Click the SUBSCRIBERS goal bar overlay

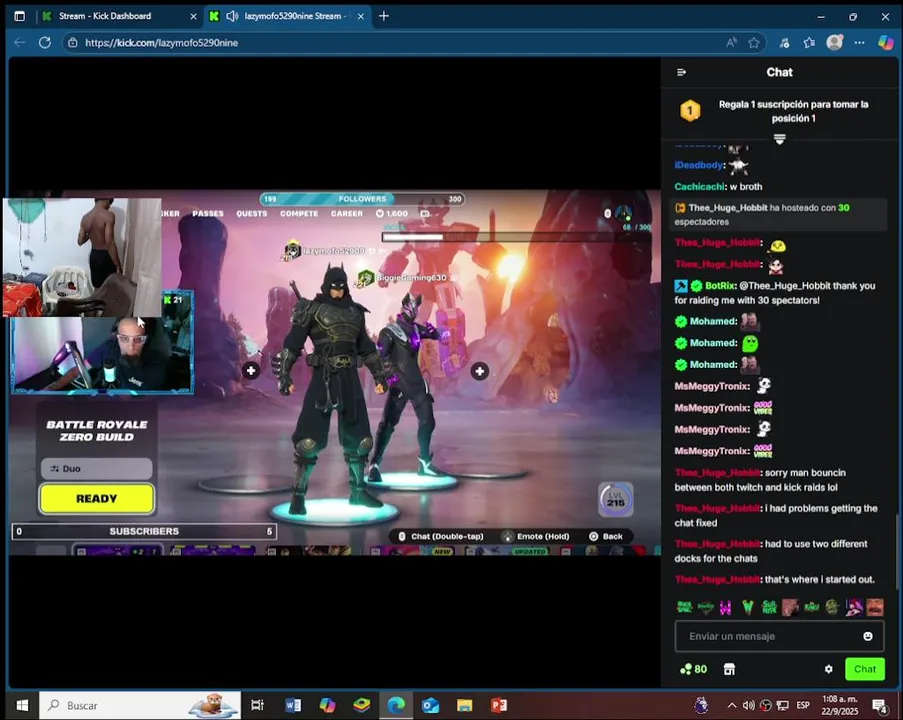[144, 531]
